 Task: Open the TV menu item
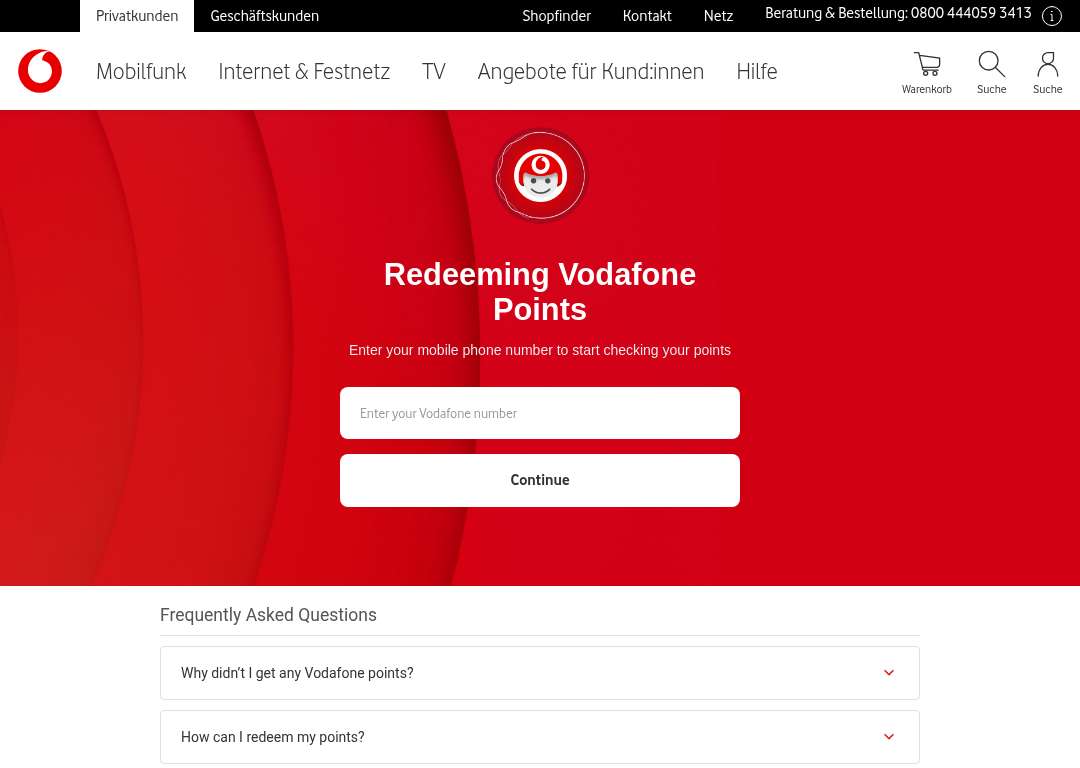(434, 71)
